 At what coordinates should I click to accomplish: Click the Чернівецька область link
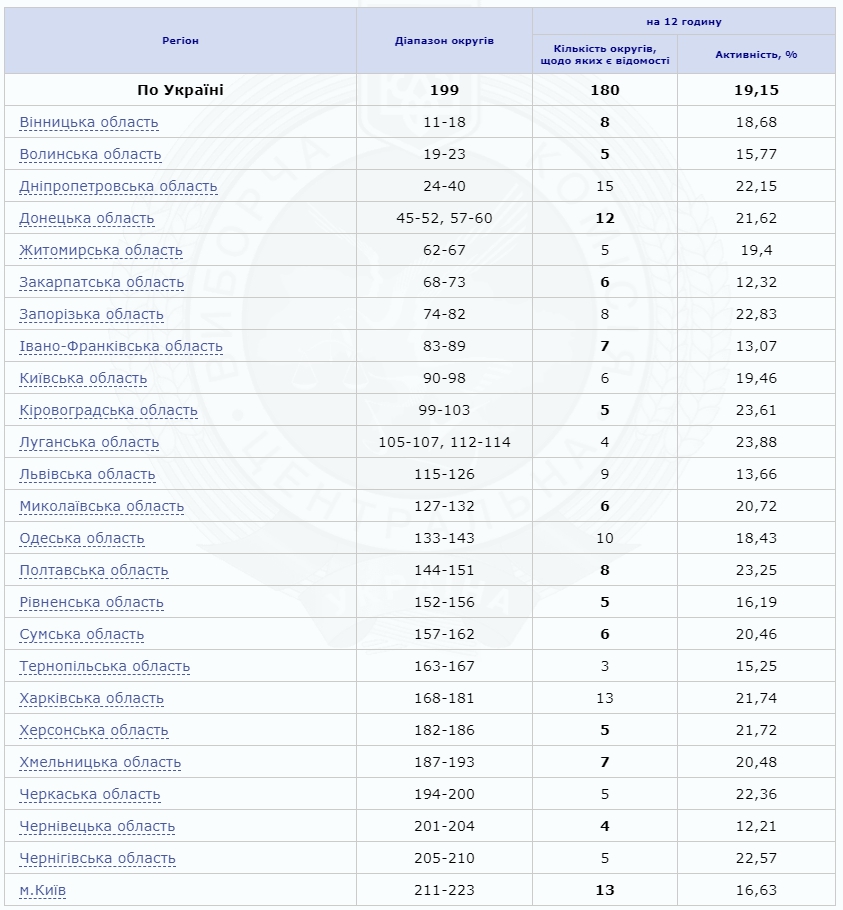coord(97,826)
